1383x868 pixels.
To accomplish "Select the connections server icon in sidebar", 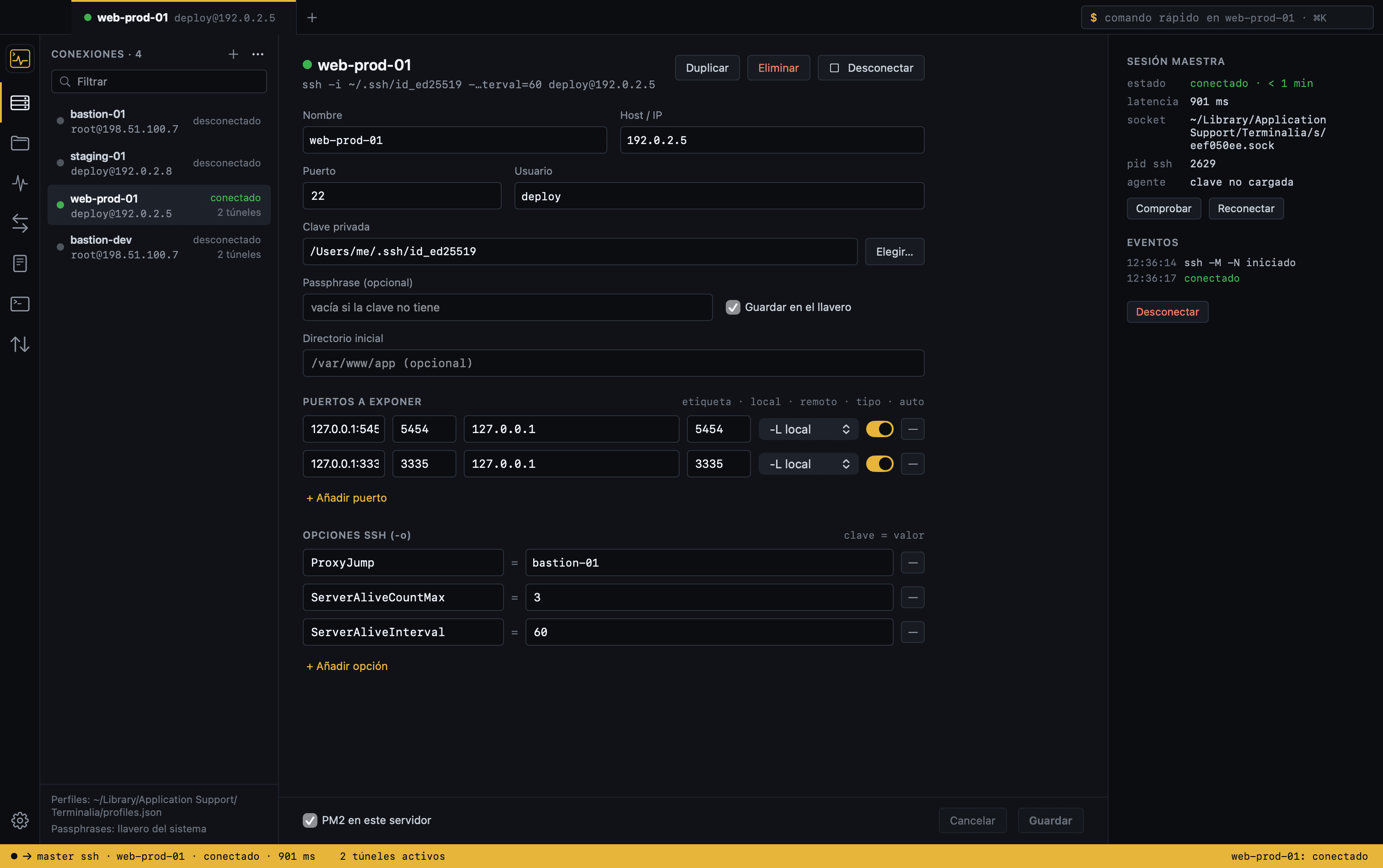I will pyautogui.click(x=20, y=103).
